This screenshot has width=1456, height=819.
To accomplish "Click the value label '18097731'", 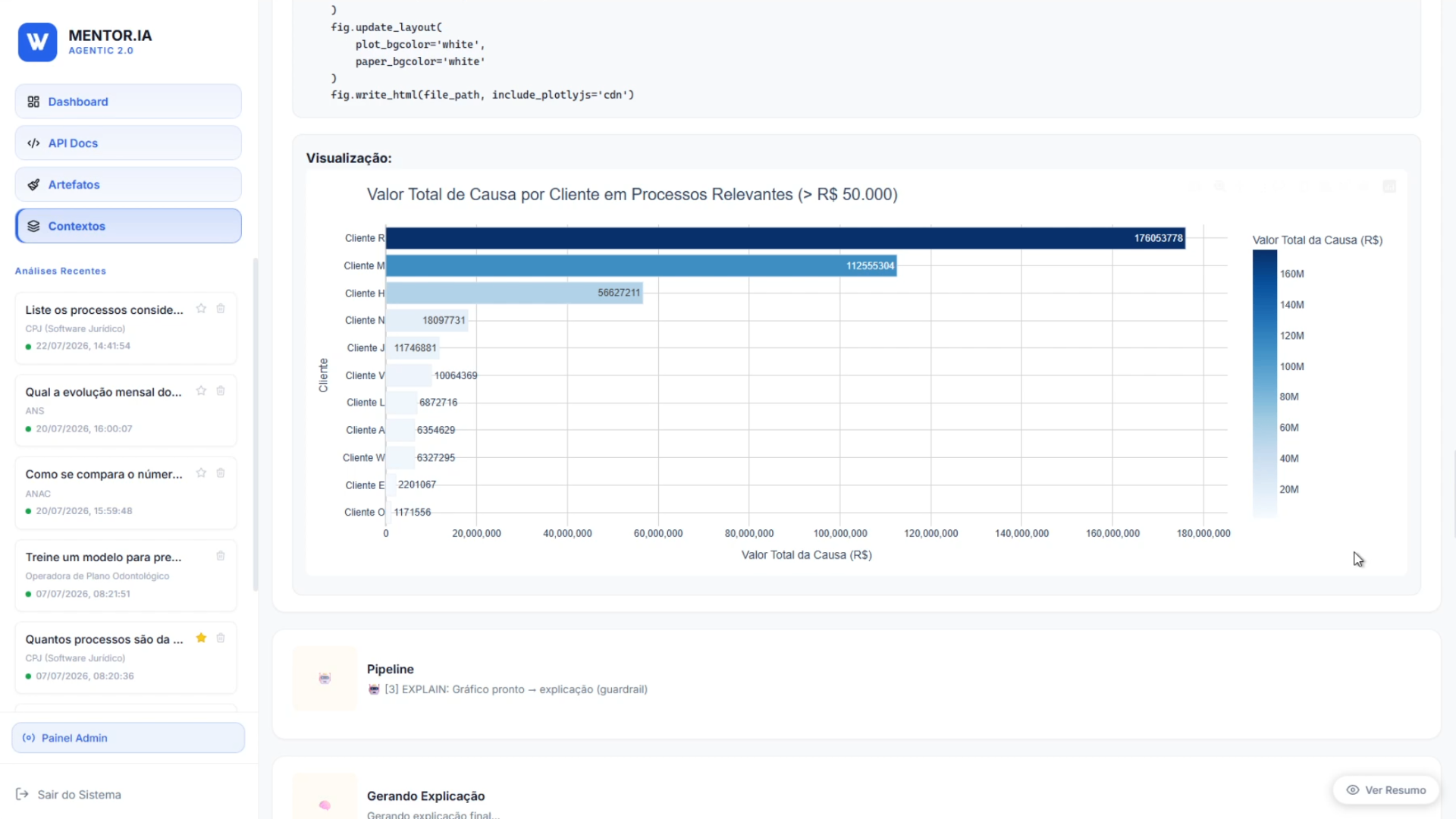I will 444,320.
